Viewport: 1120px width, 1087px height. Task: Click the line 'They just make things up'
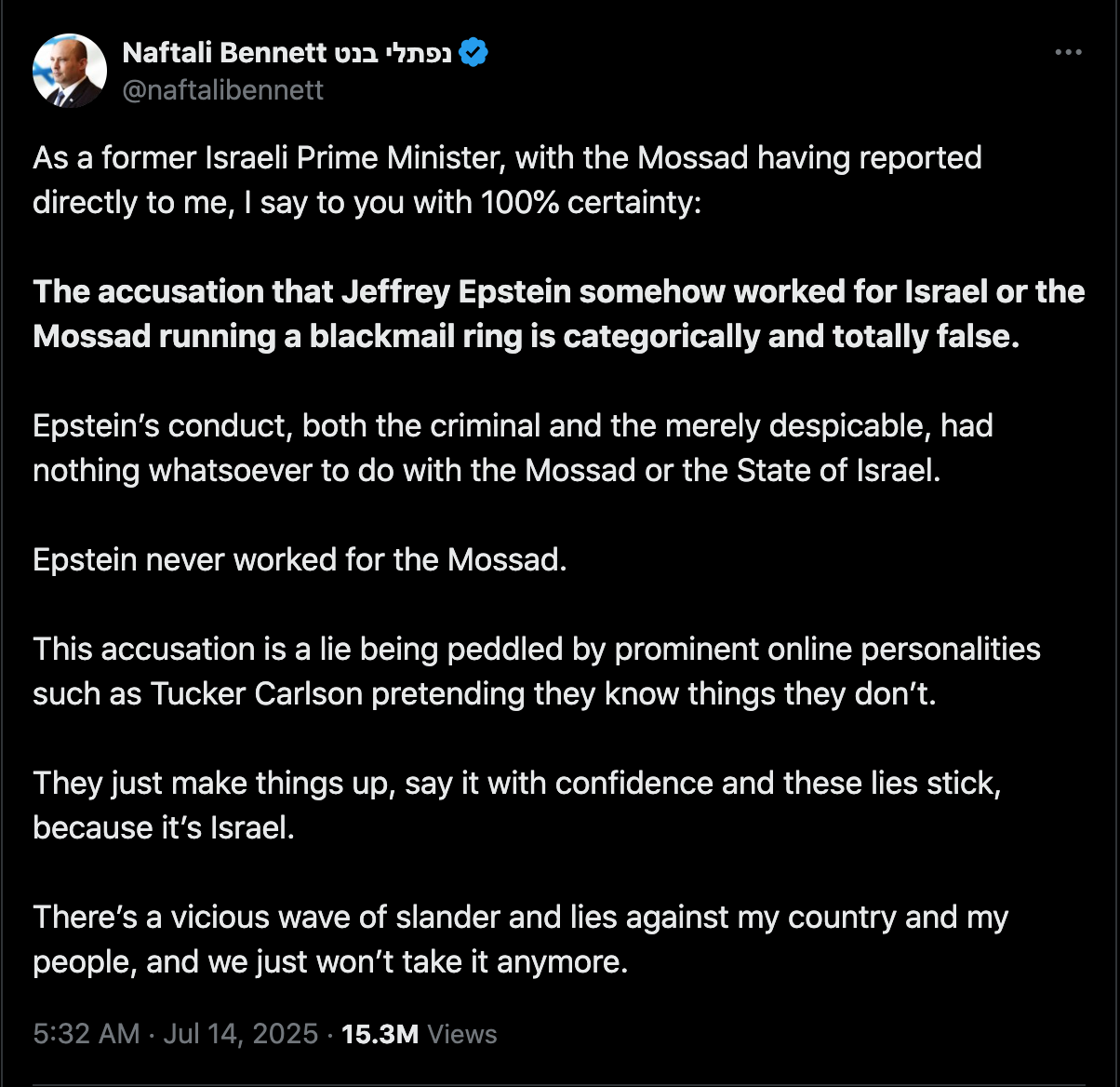[516, 783]
